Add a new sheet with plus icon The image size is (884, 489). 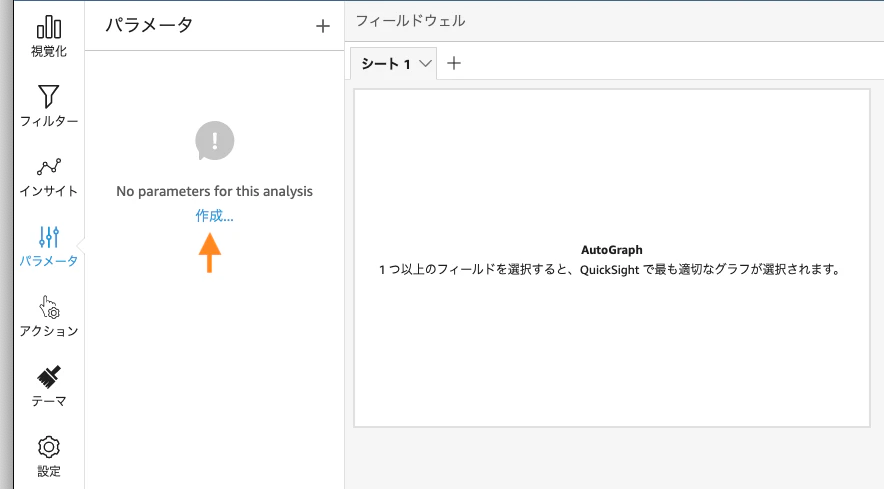[x=454, y=63]
